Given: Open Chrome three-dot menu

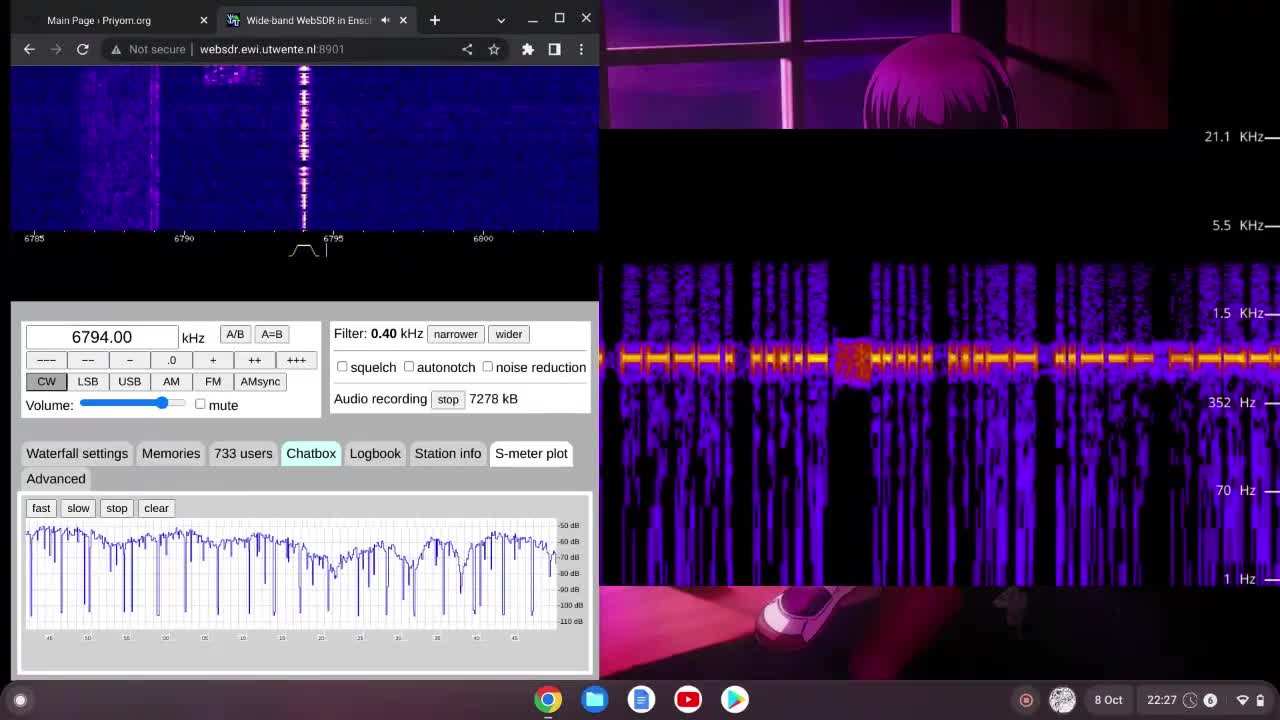Looking at the screenshot, I should coord(581,49).
